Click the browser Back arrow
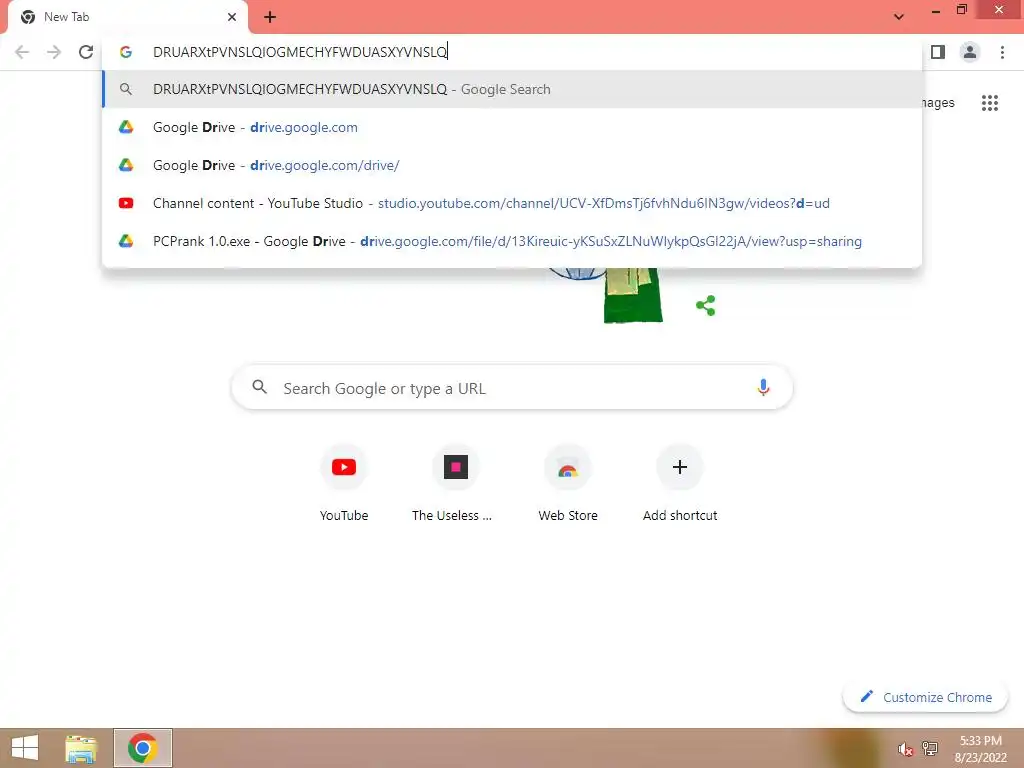The image size is (1024, 768). (22, 52)
